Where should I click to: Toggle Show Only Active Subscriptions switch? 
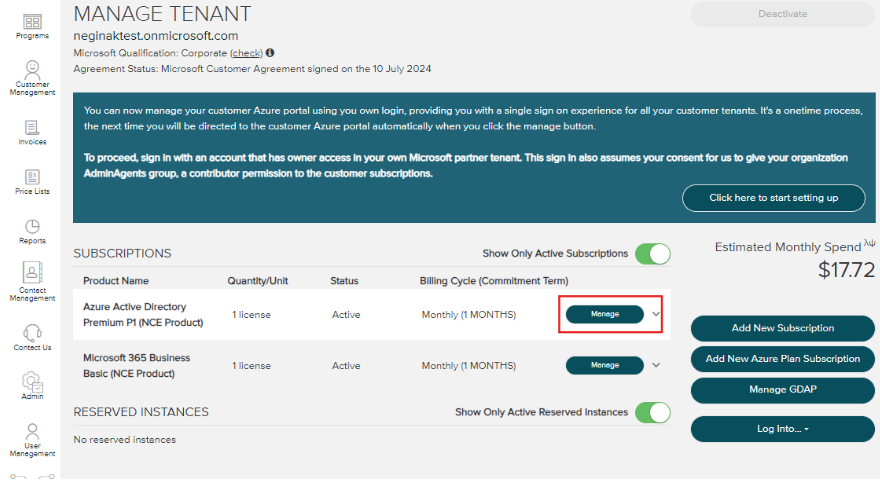coord(653,254)
